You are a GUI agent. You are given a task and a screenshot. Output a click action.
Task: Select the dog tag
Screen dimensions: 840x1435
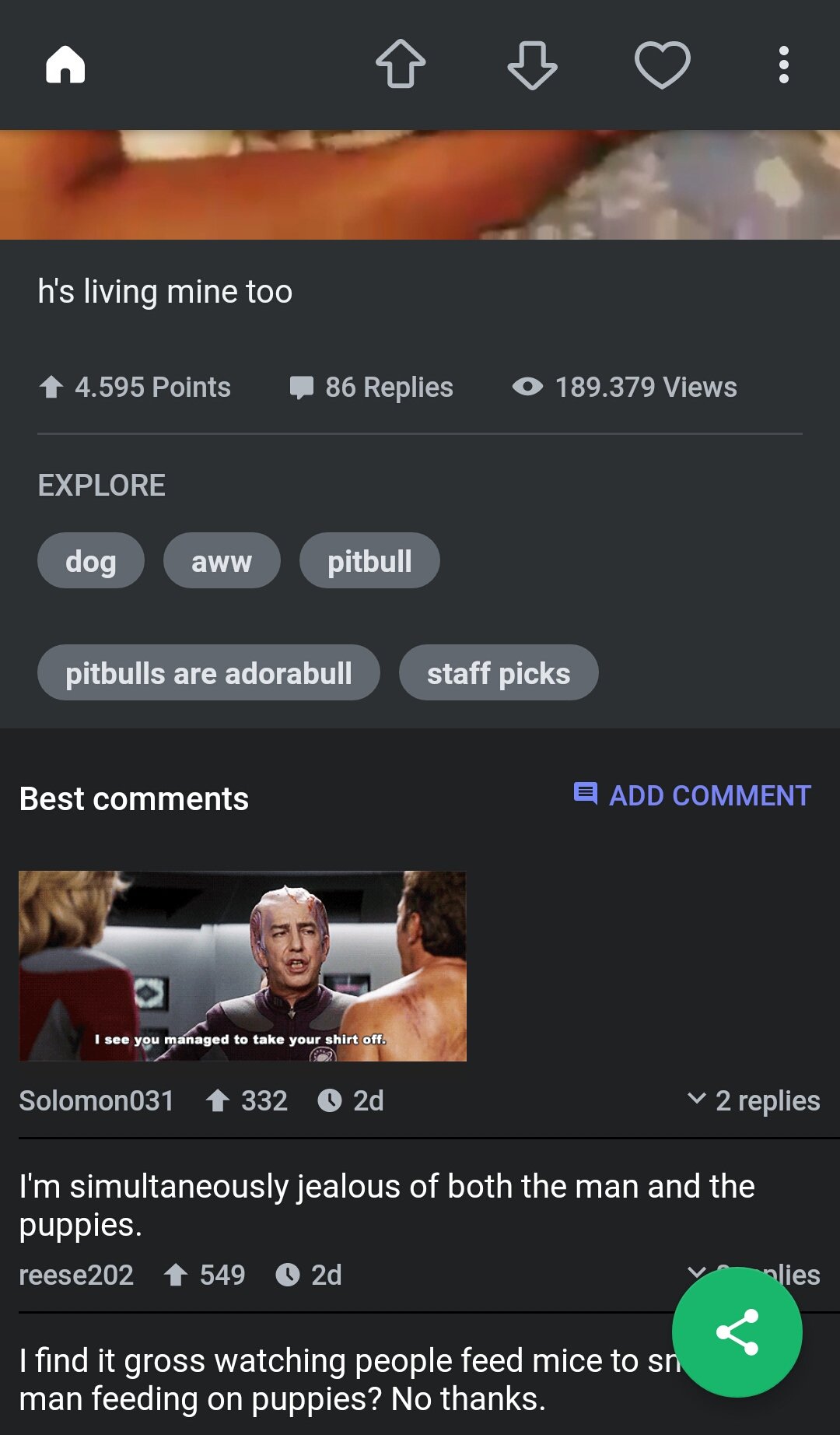91,560
